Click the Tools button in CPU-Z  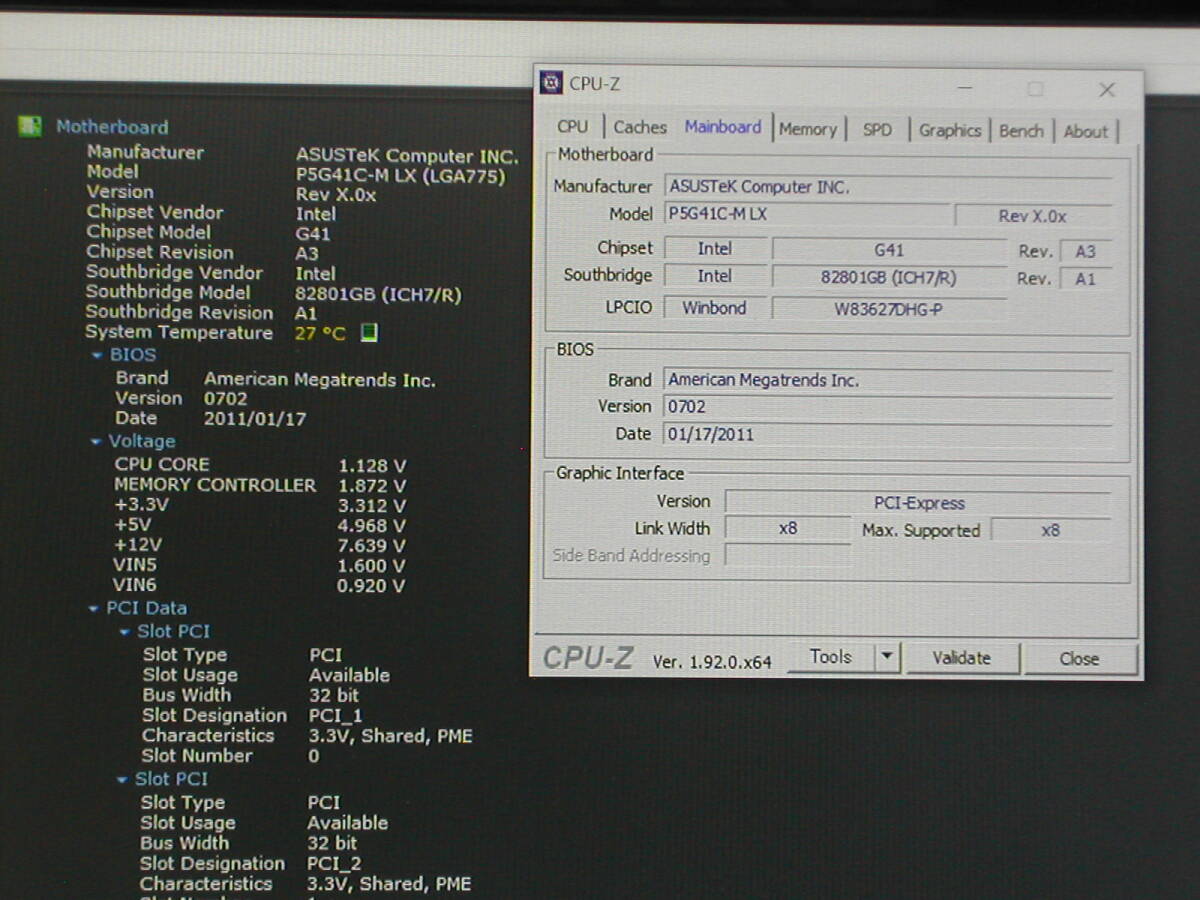830,657
